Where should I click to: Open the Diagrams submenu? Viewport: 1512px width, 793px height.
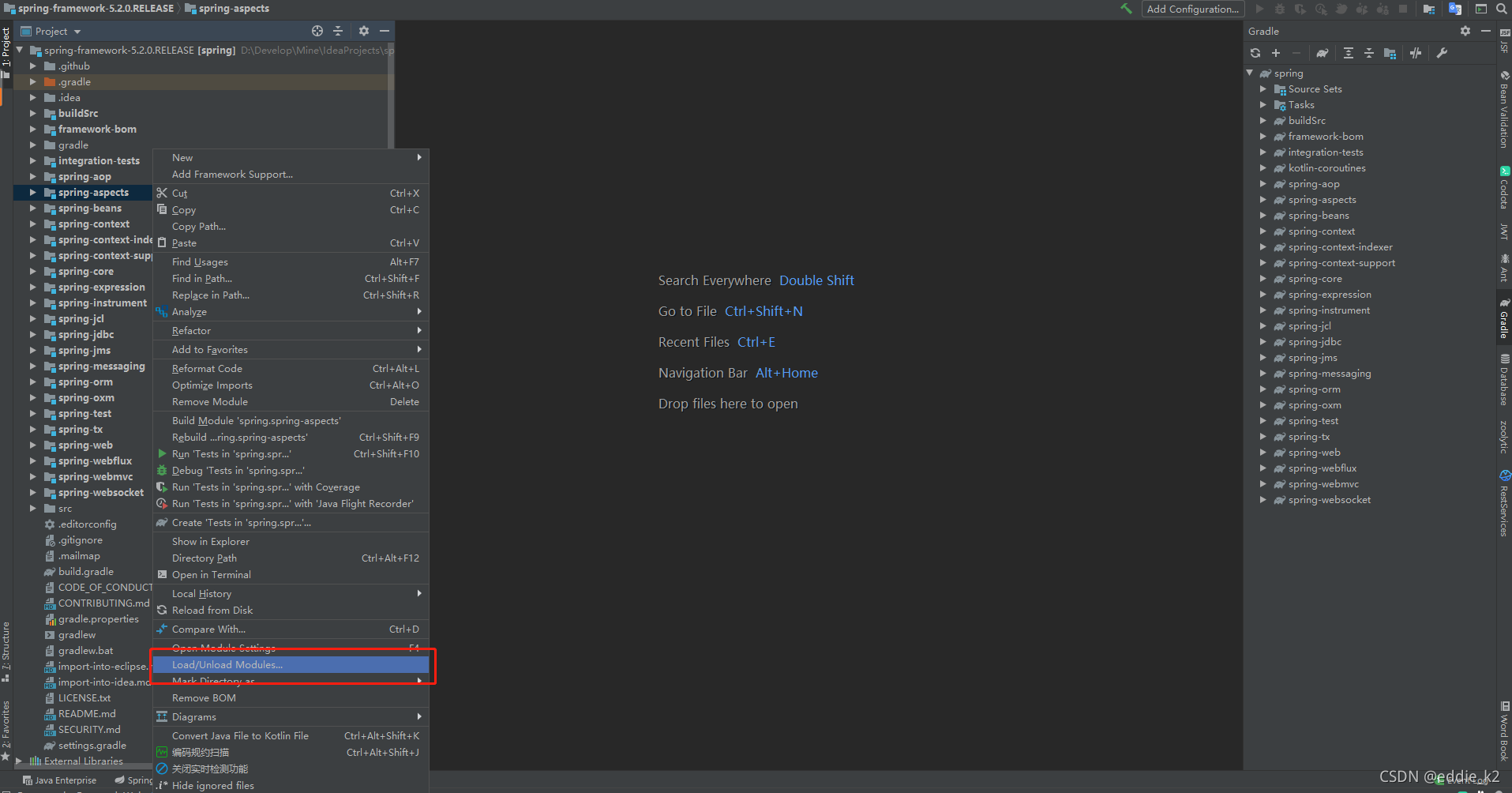pyautogui.click(x=291, y=716)
